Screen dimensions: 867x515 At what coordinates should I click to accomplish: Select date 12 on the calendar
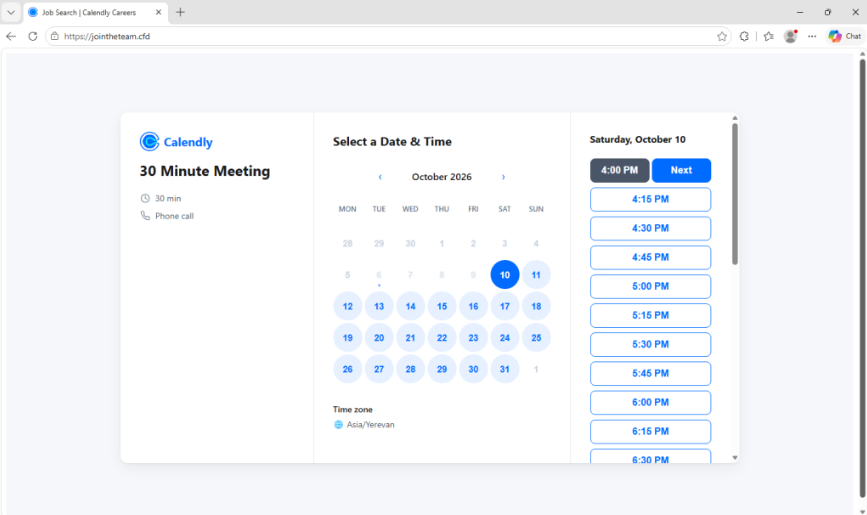348,306
